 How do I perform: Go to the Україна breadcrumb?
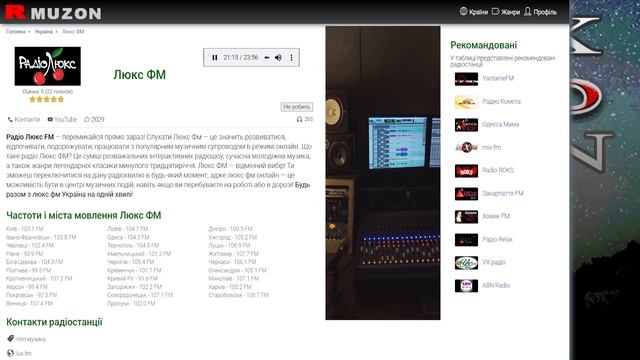pos(44,31)
